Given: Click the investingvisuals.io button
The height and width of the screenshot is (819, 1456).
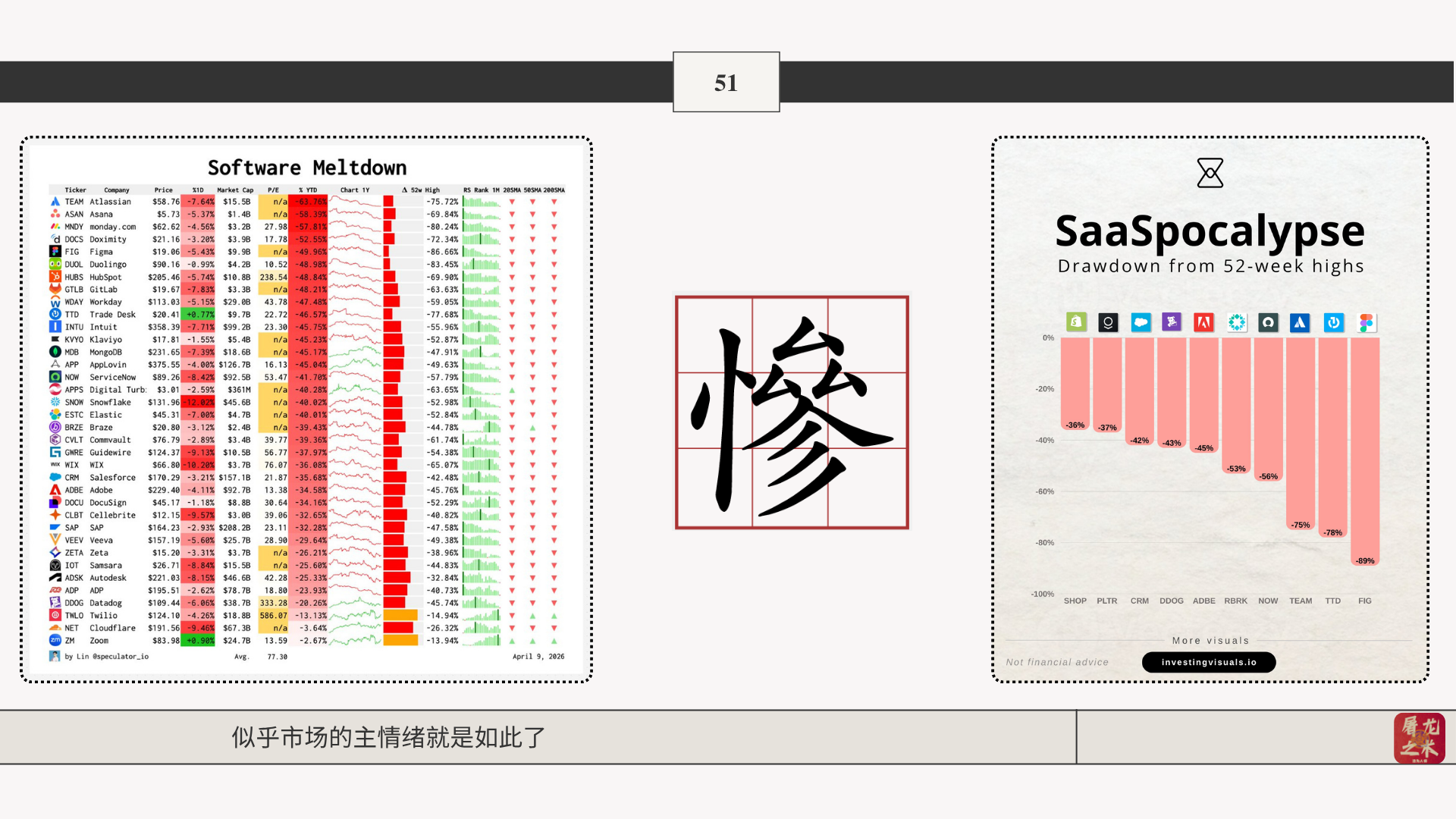Looking at the screenshot, I should point(1209,662).
